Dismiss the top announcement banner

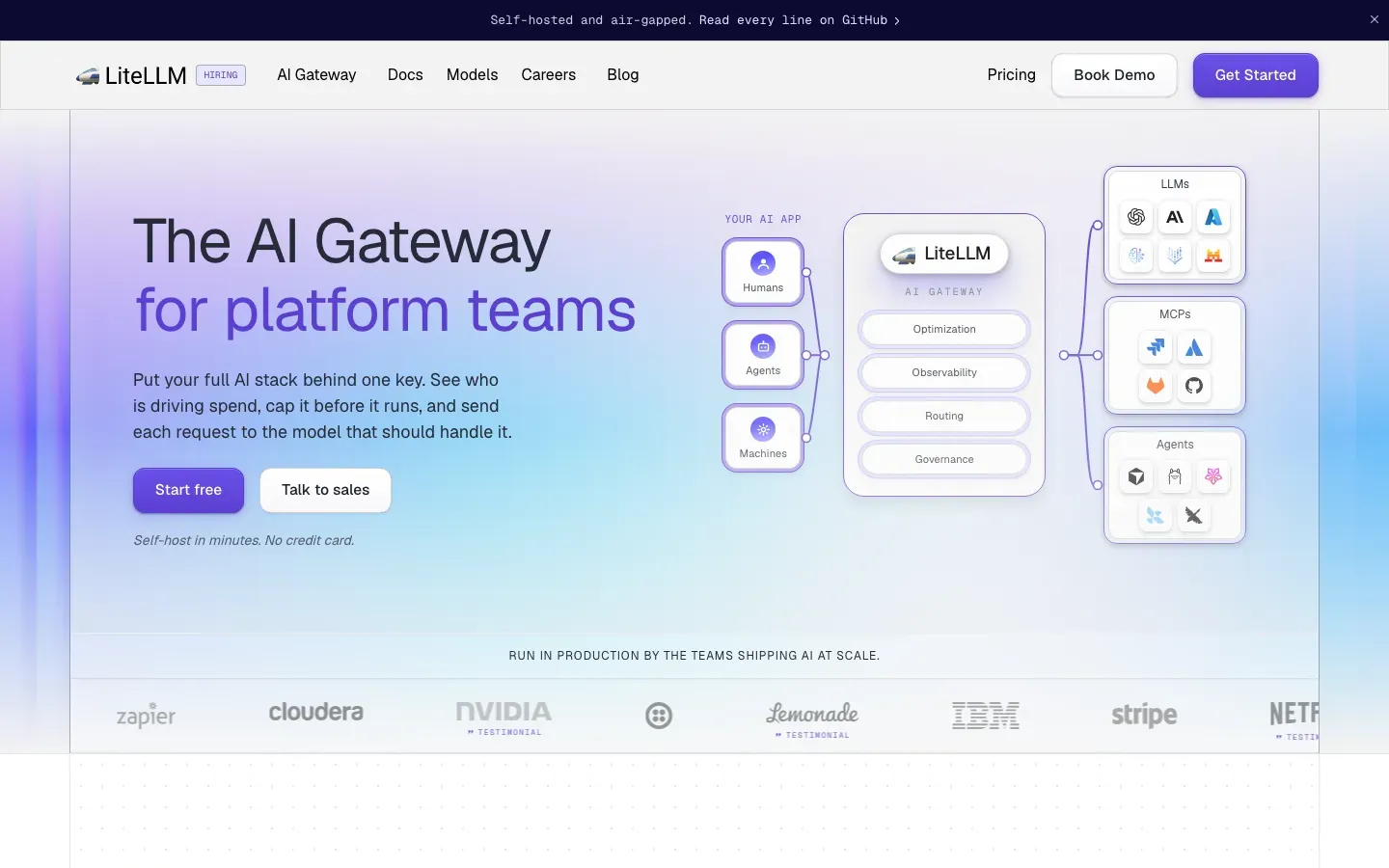coord(1375,19)
